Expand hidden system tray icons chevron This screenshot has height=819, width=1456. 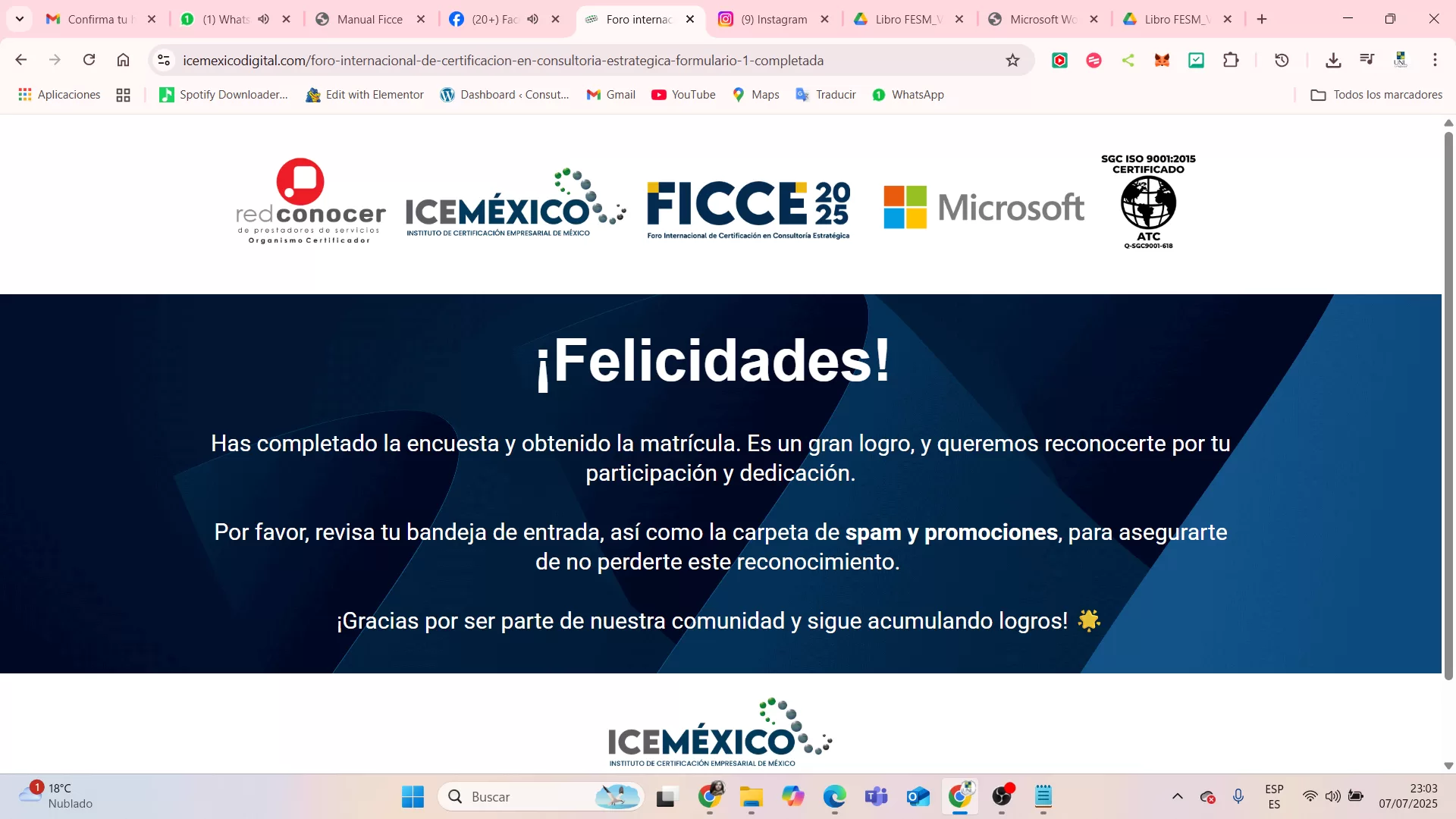[1177, 796]
